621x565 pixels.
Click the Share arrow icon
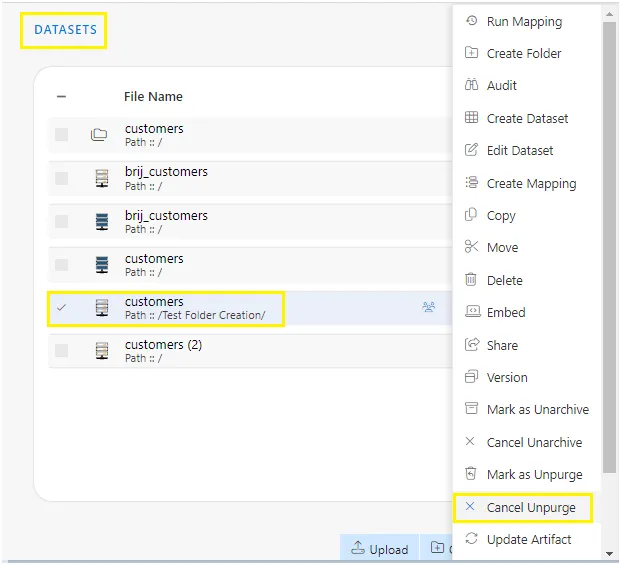(x=471, y=344)
